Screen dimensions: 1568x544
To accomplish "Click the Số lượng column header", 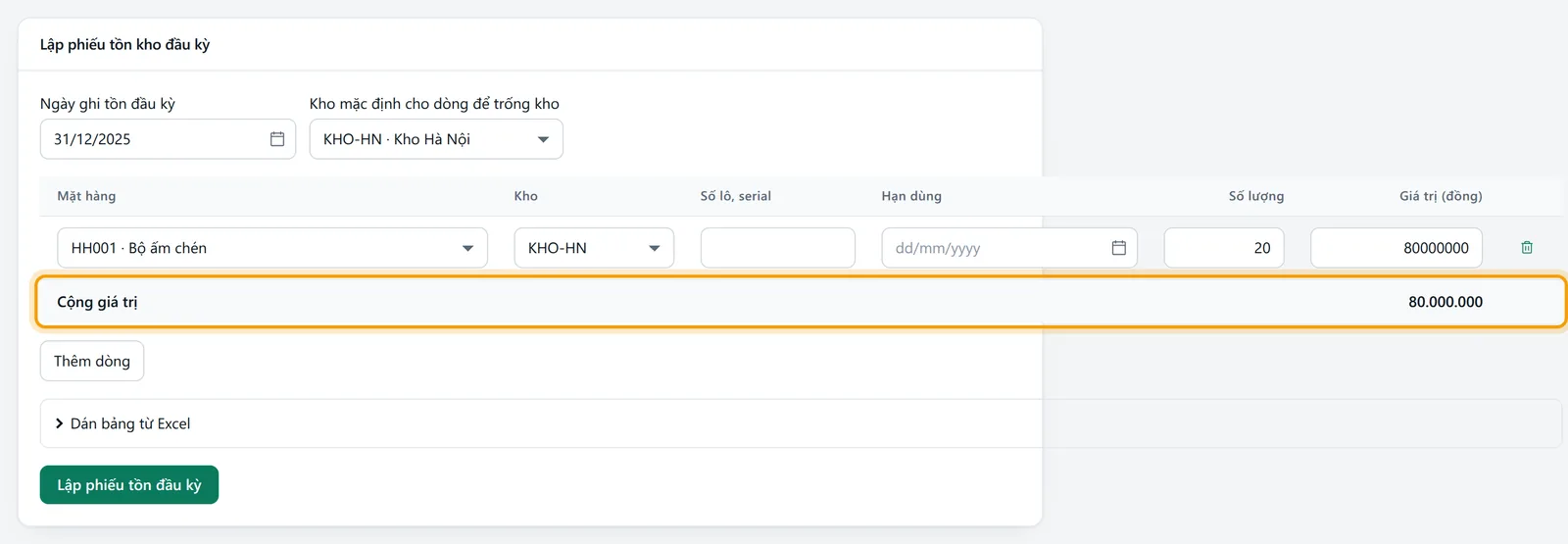I will [1256, 196].
